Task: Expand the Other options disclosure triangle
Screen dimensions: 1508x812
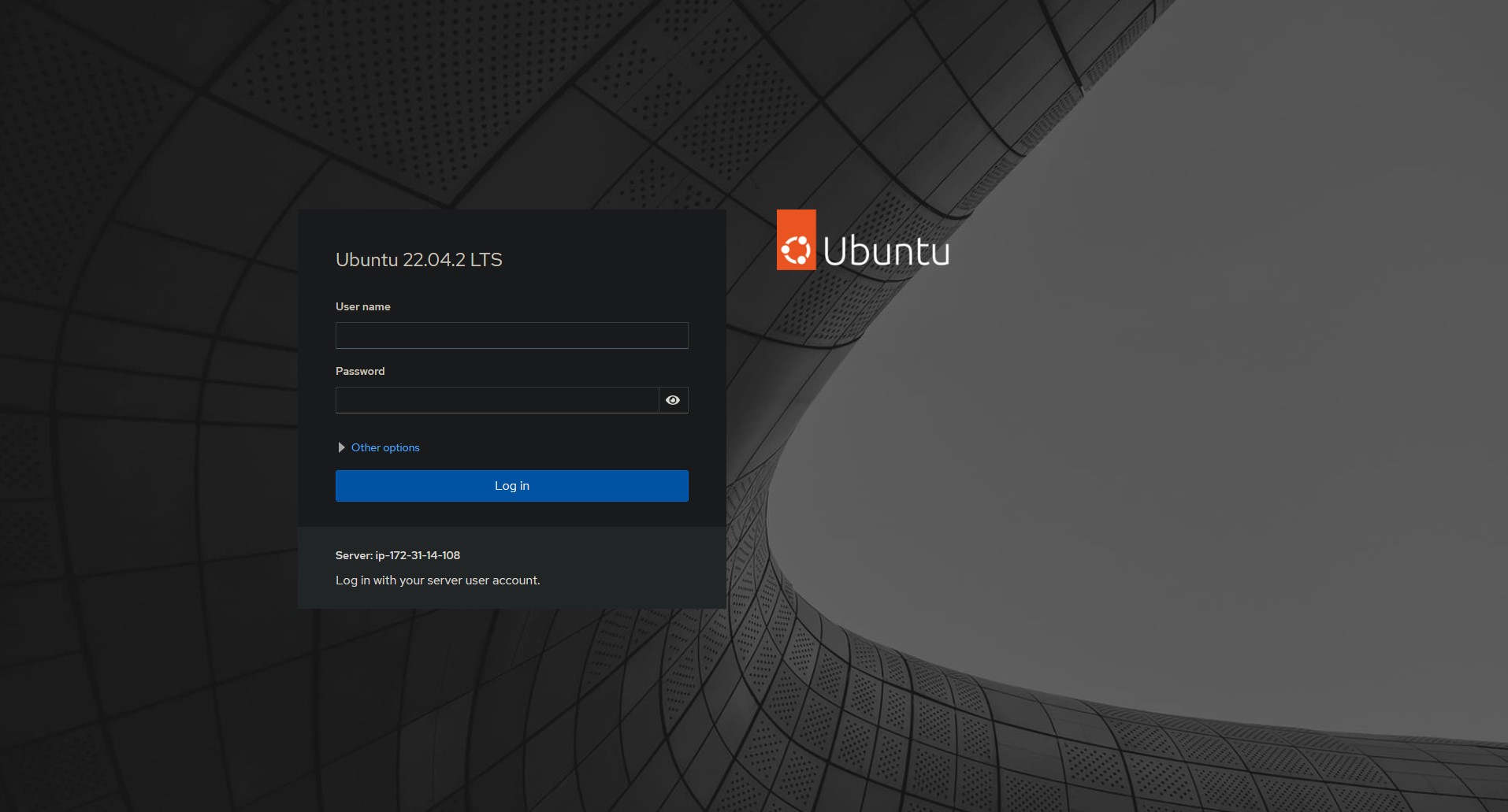Action: (341, 447)
